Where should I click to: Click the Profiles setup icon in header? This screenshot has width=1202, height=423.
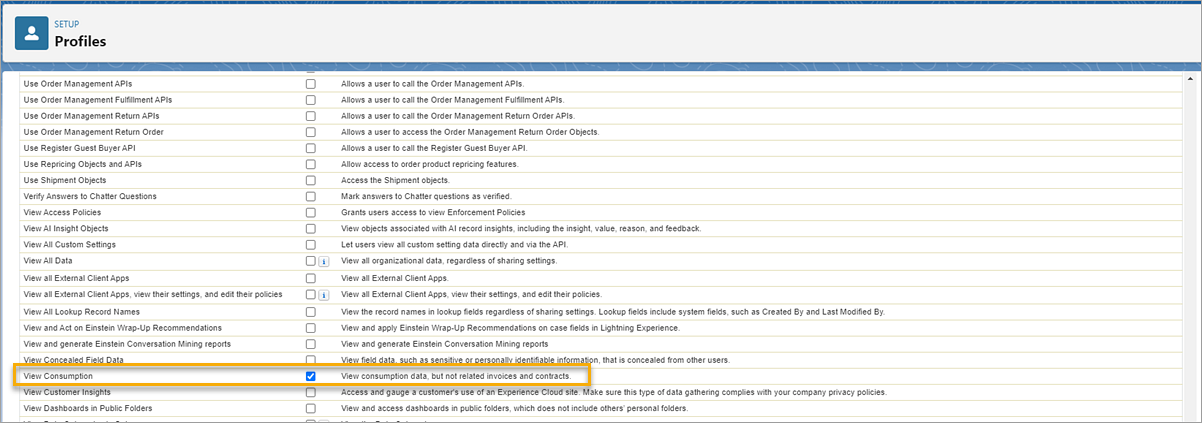(x=31, y=33)
